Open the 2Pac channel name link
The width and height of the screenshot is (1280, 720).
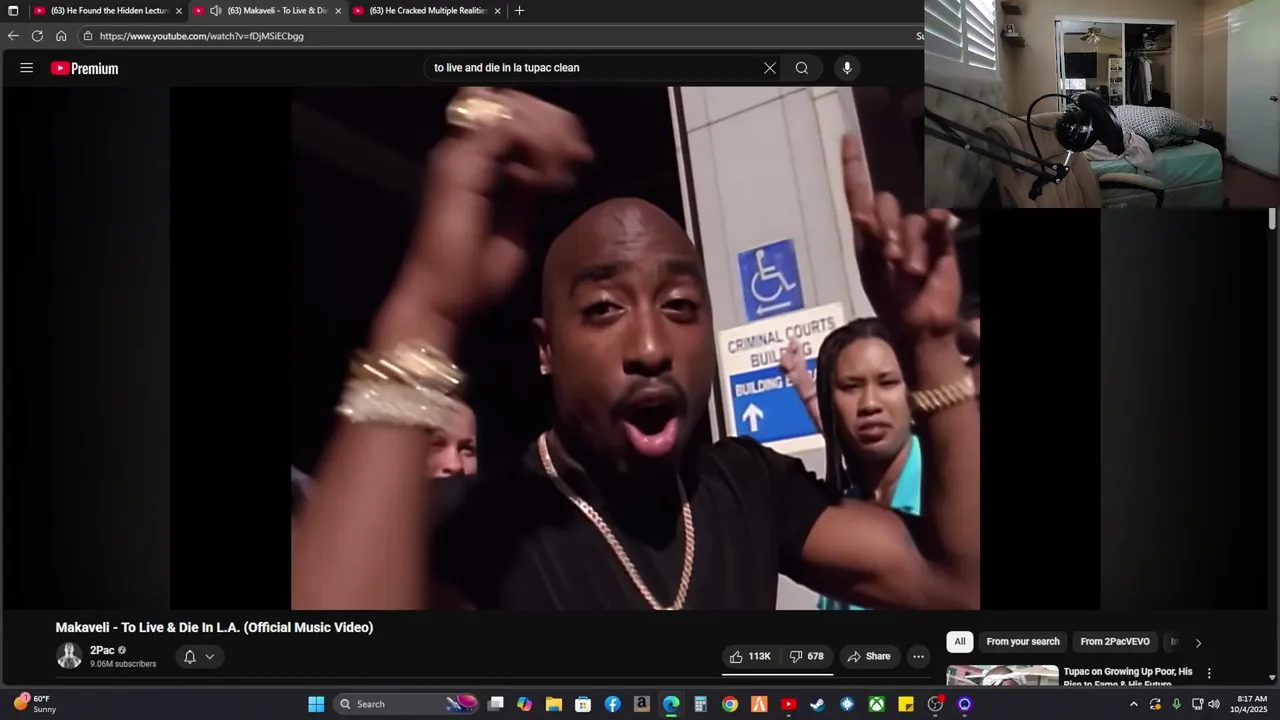[102, 650]
